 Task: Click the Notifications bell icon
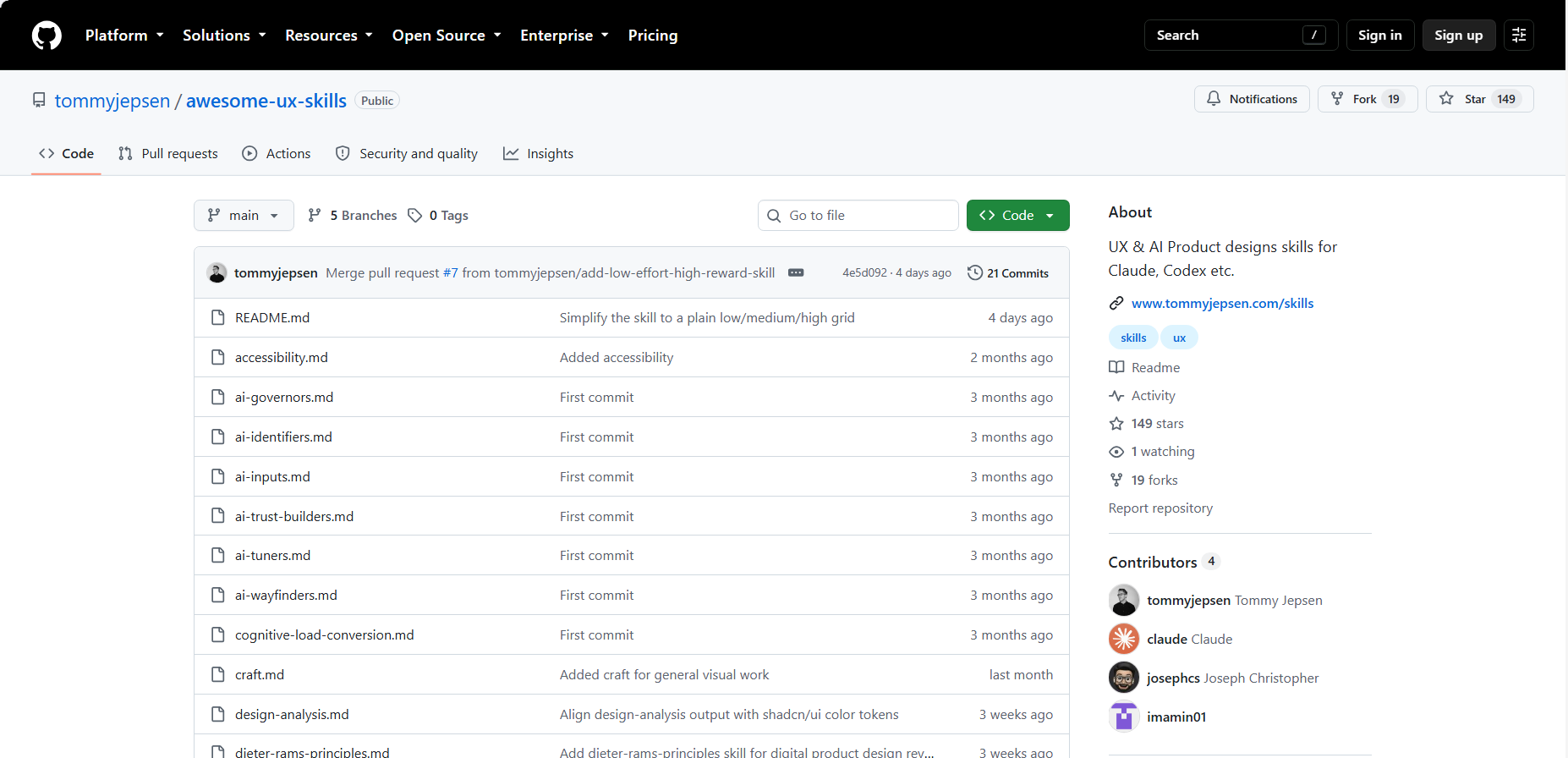coord(1214,99)
